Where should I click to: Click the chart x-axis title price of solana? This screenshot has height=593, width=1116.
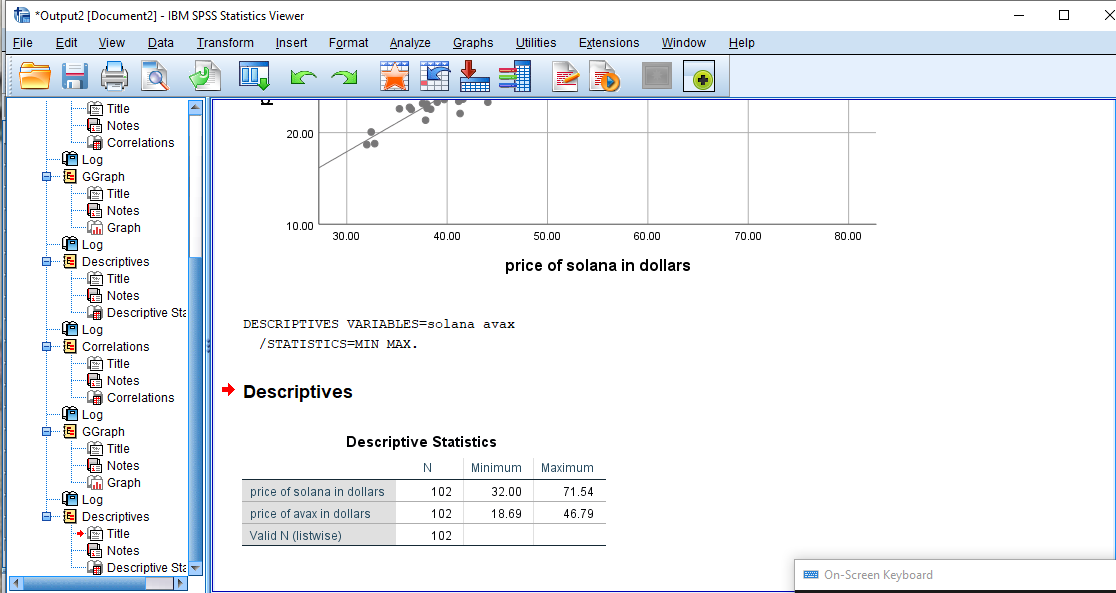coord(598,266)
